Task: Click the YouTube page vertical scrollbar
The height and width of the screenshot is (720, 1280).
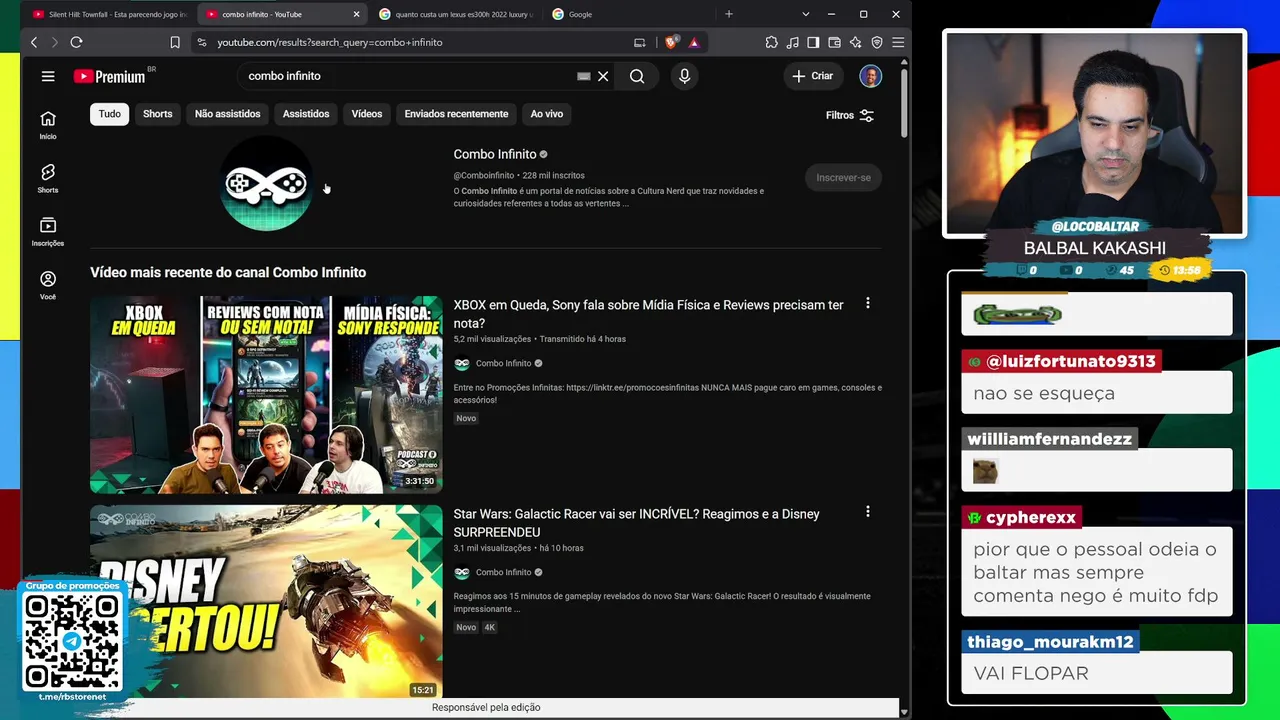Action: coord(904,102)
